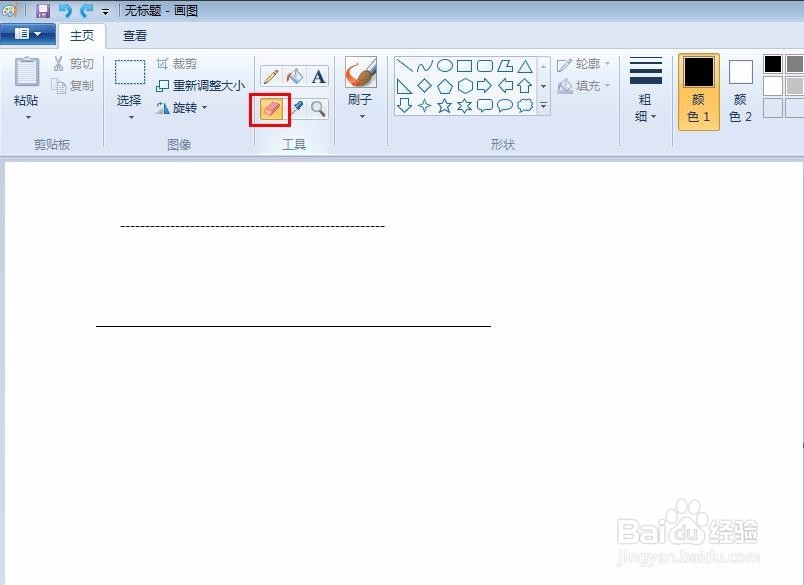Image resolution: width=804 pixels, height=585 pixels.
Task: Choose the Diamond shape
Action: (x=425, y=86)
